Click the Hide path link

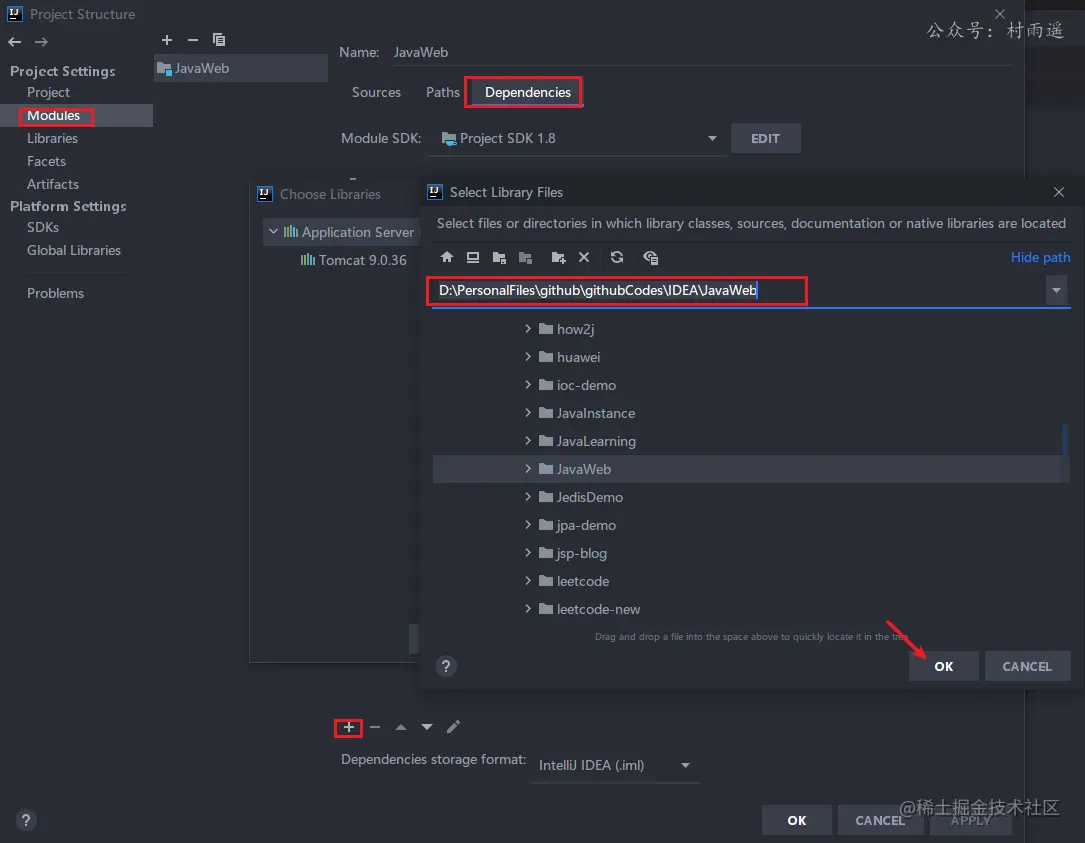(1040, 257)
